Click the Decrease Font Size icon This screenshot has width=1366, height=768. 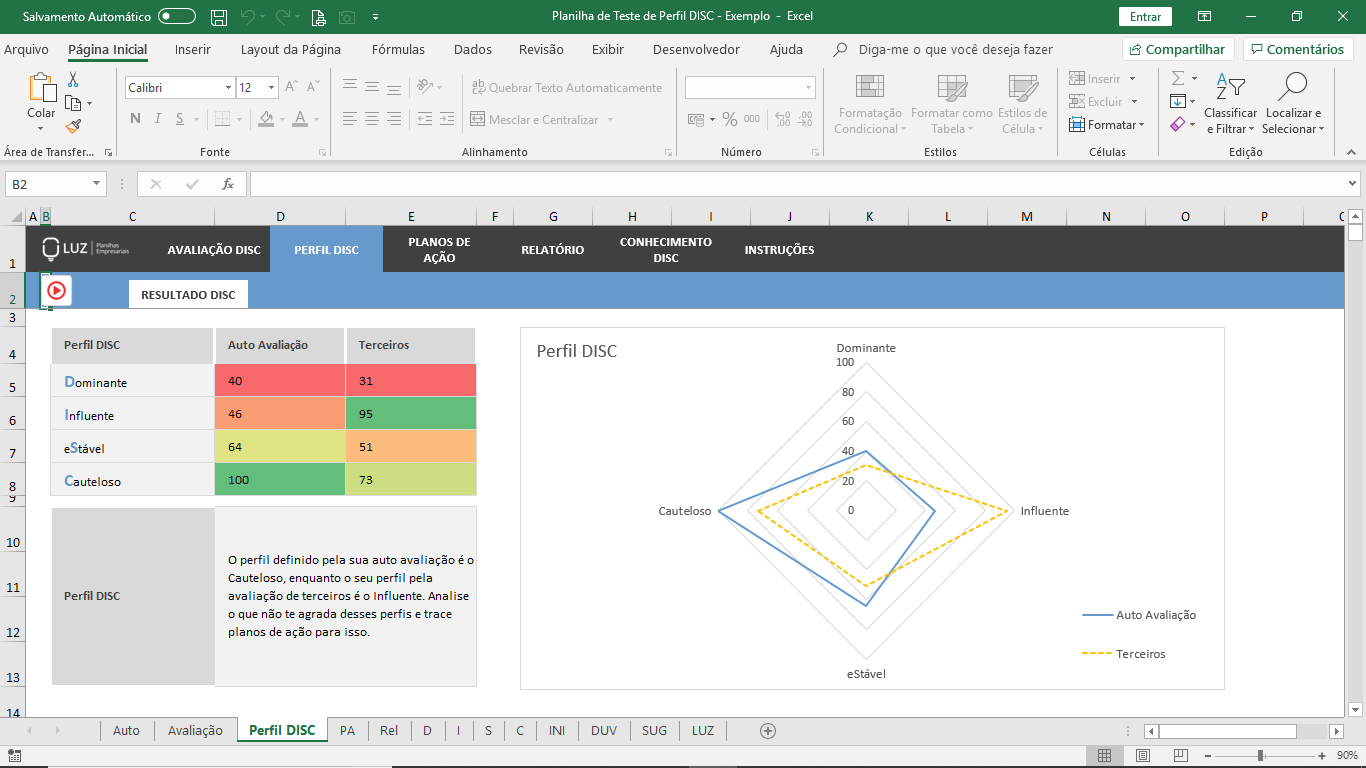tap(312, 88)
